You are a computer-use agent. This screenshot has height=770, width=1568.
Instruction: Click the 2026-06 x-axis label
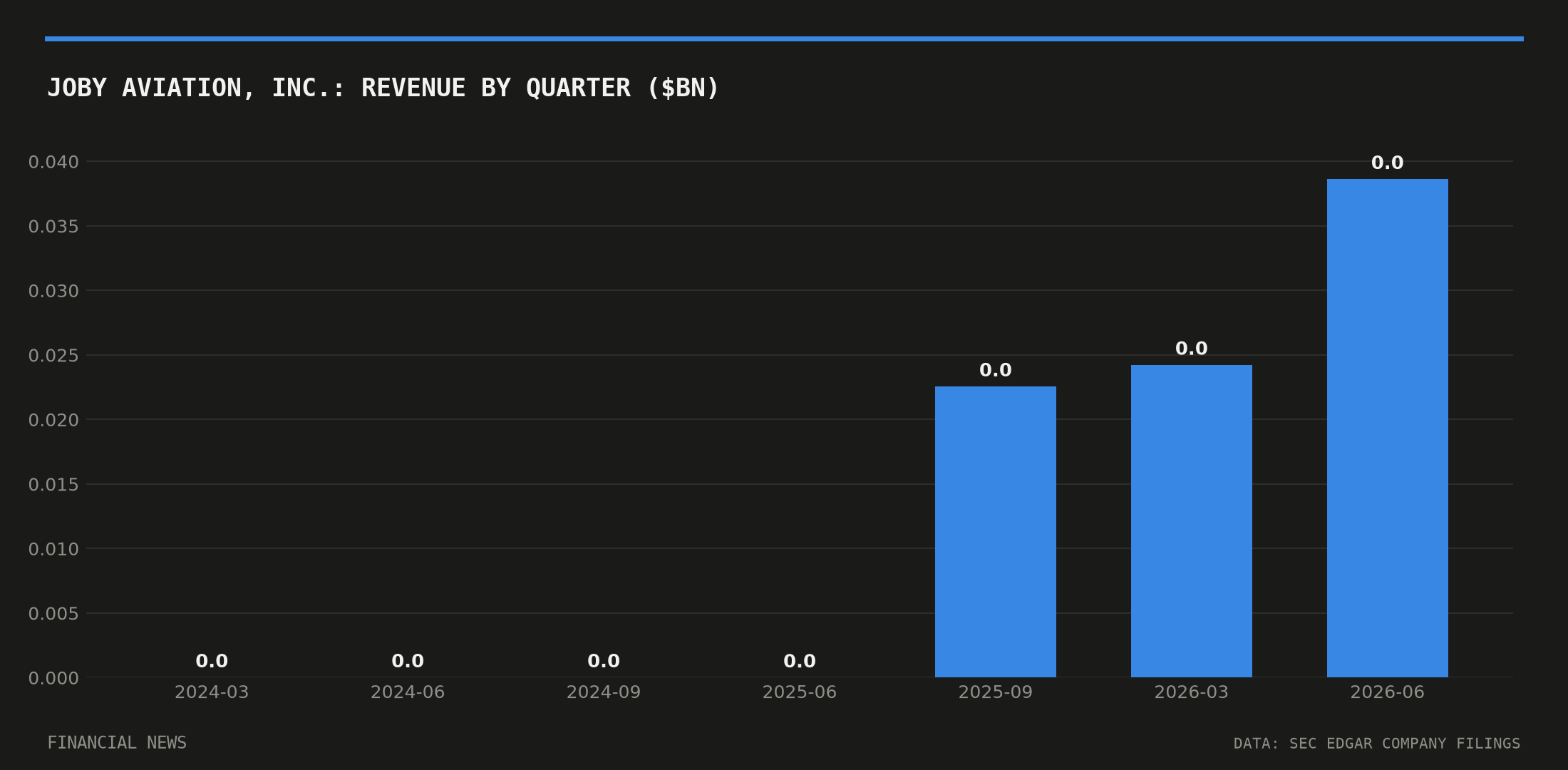1387,692
